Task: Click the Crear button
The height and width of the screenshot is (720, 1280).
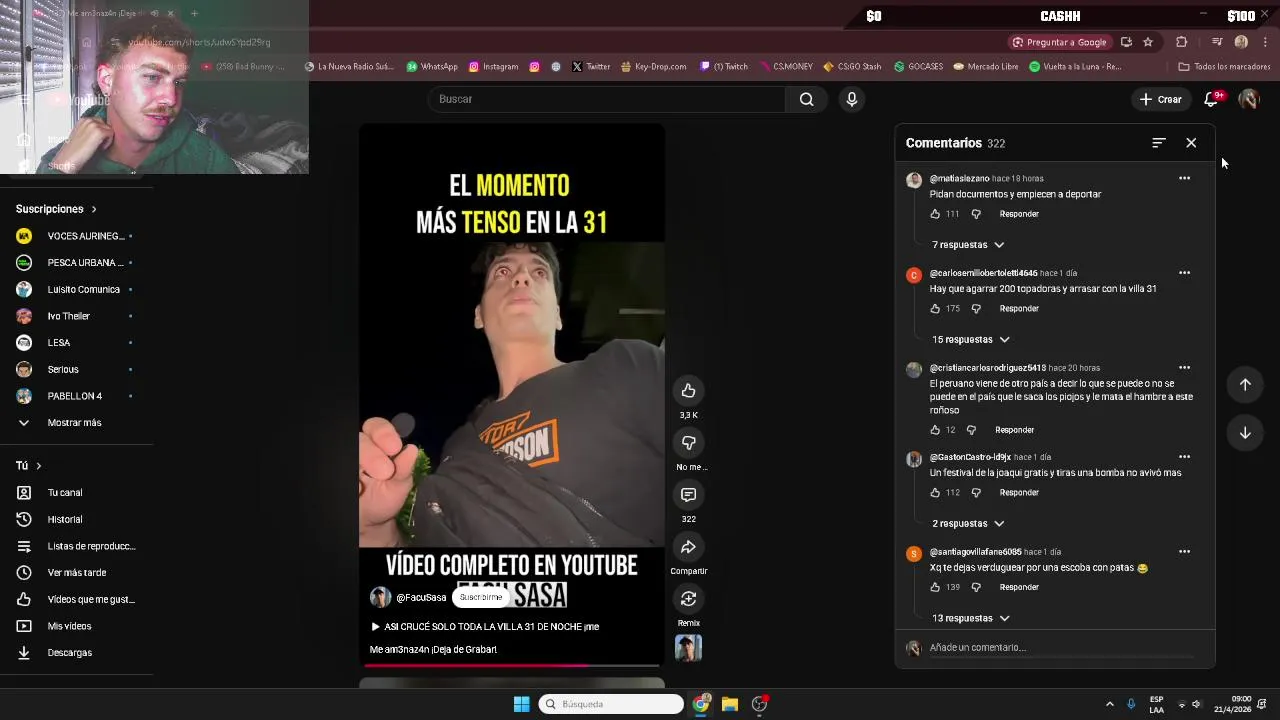Action: pos(1160,99)
